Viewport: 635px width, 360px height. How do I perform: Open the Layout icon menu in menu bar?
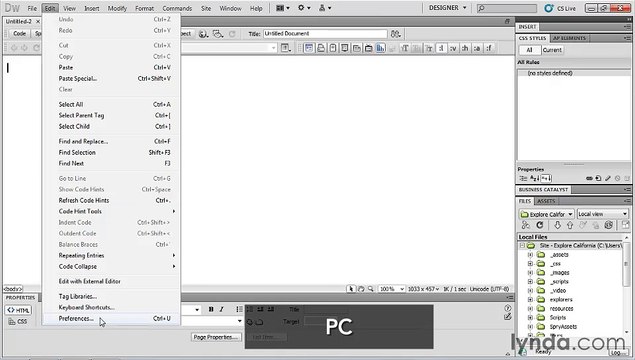[283, 8]
